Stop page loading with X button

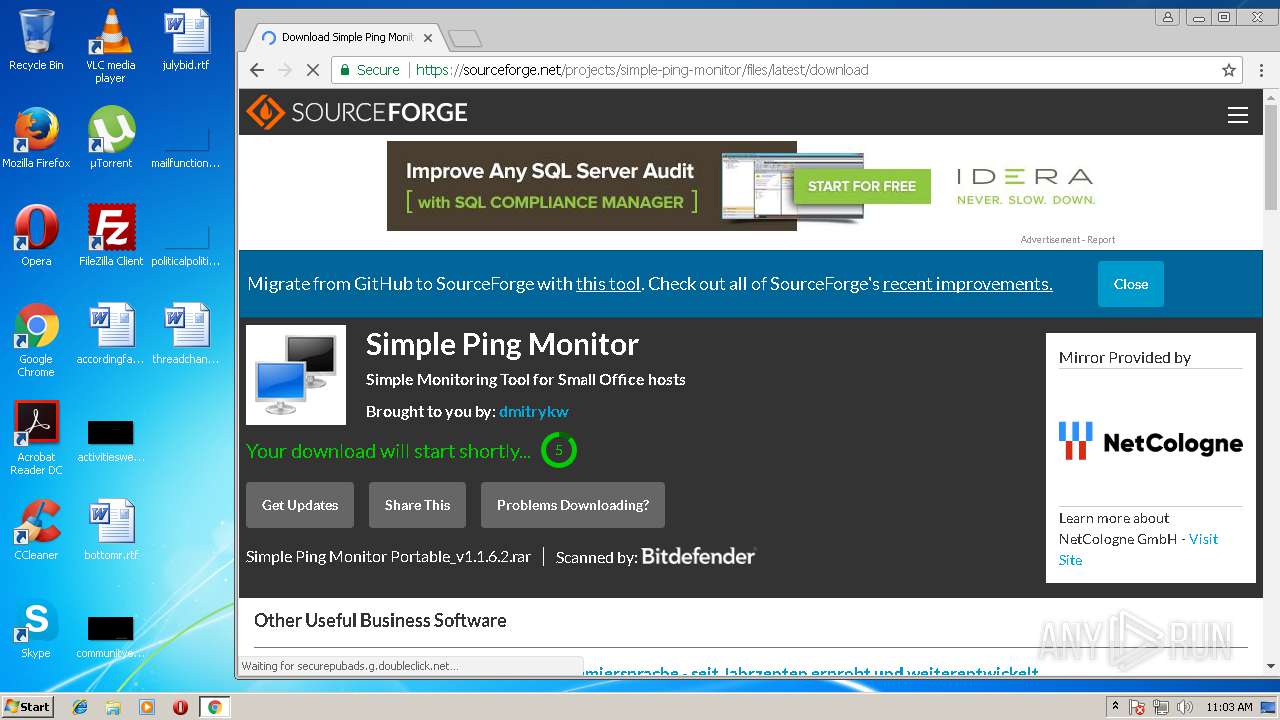point(312,70)
